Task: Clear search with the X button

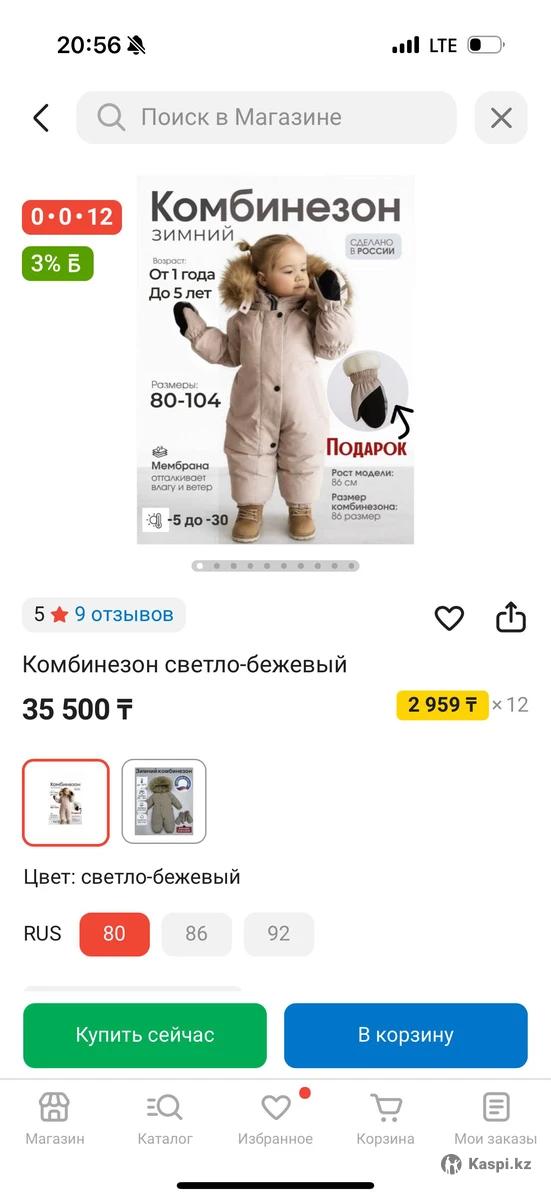Action: (501, 118)
